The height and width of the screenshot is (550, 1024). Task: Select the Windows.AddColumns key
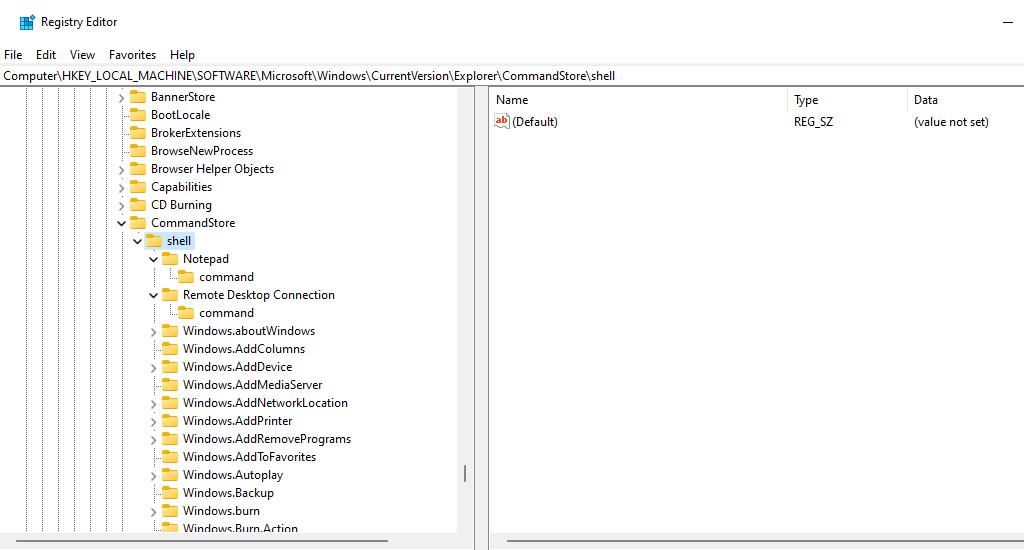[244, 349]
